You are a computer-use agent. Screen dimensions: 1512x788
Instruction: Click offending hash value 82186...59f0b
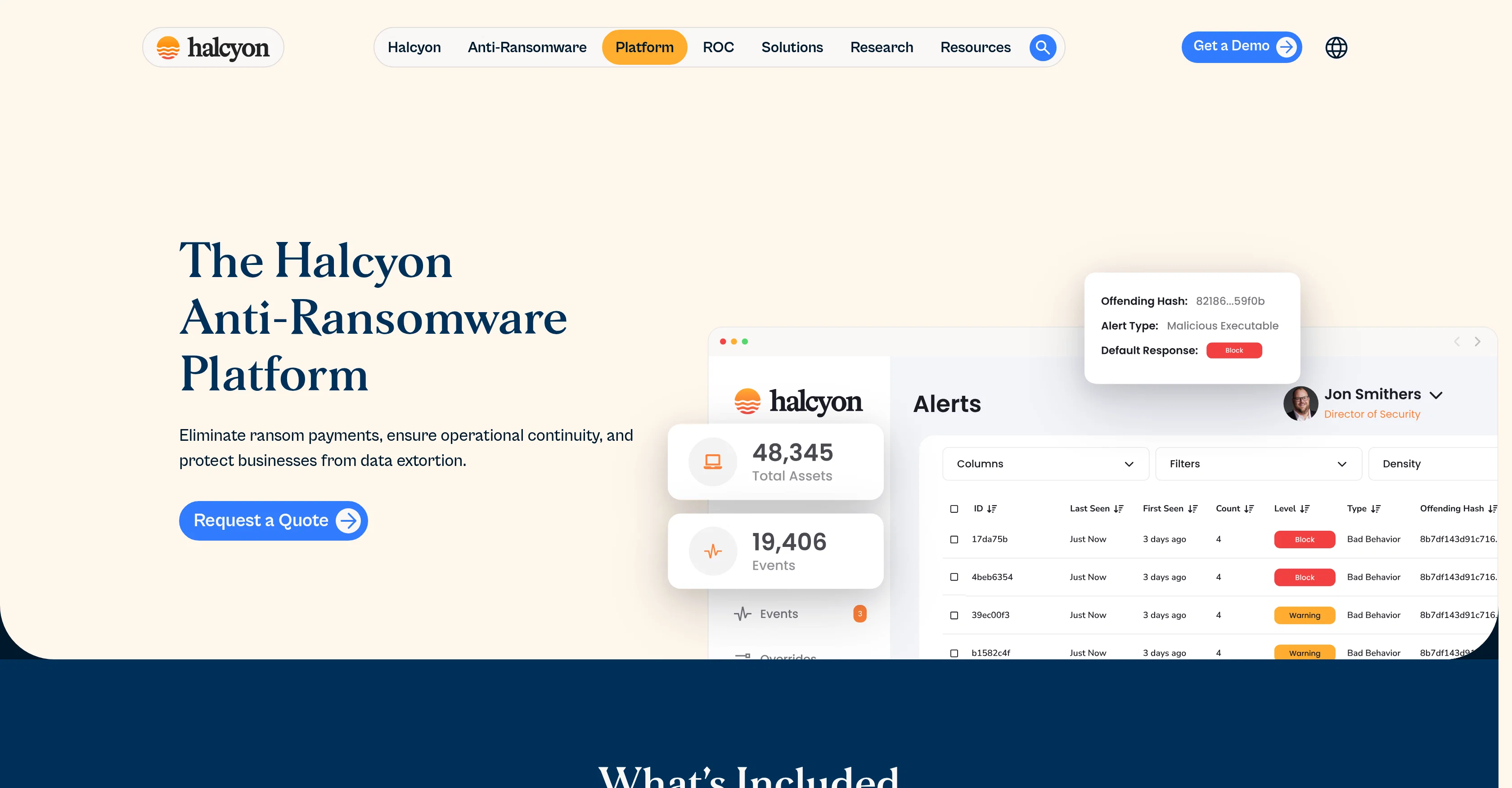coord(1230,301)
